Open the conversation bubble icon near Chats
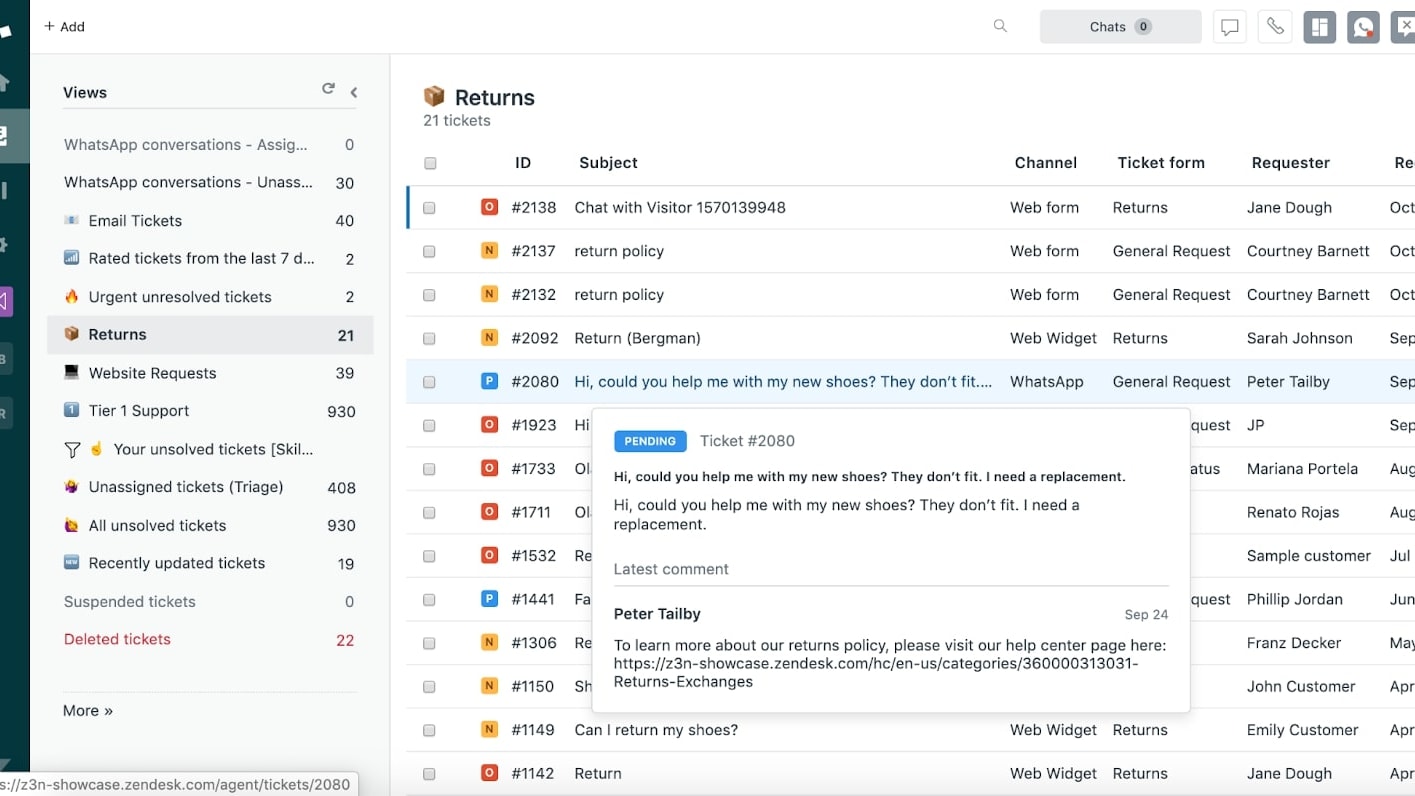The height and width of the screenshot is (796, 1415). pyautogui.click(x=1229, y=26)
